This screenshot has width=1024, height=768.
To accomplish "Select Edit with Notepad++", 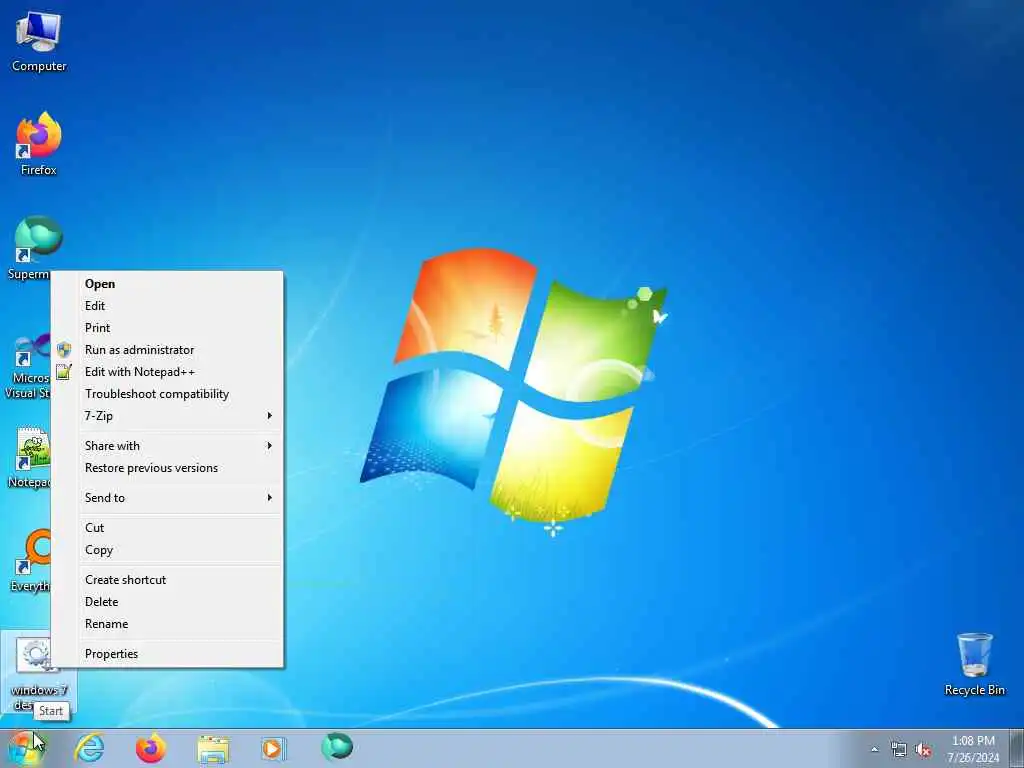I will [x=168, y=372].
